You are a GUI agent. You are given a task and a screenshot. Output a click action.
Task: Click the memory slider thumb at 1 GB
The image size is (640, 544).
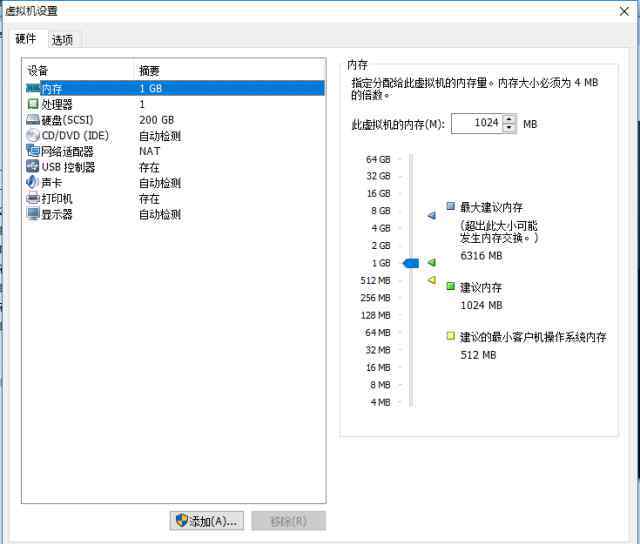pyautogui.click(x=411, y=263)
